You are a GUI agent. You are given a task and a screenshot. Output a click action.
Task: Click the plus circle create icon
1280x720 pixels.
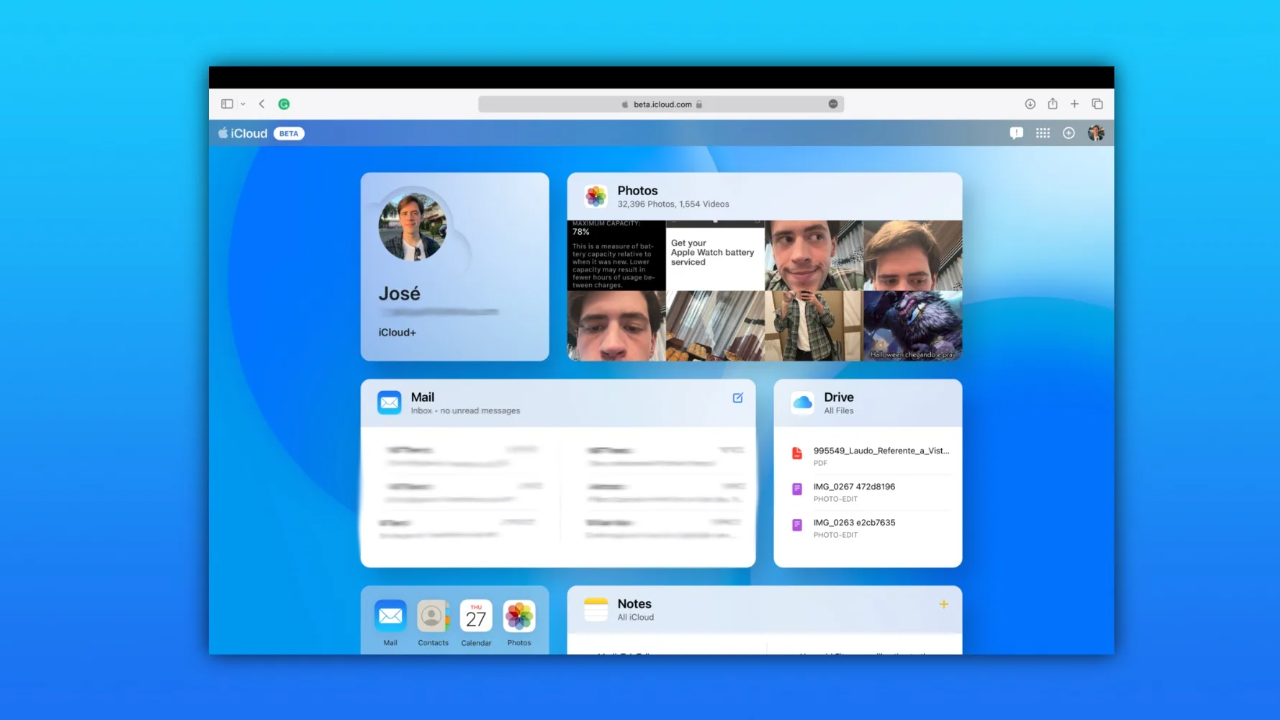1069,133
